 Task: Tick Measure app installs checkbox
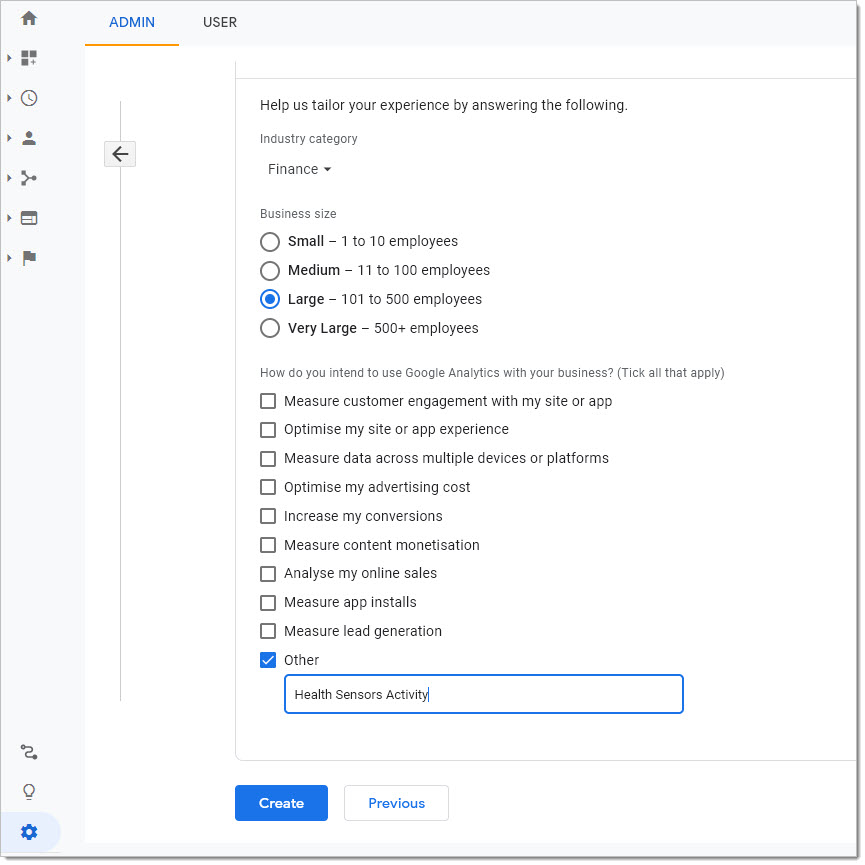(268, 603)
